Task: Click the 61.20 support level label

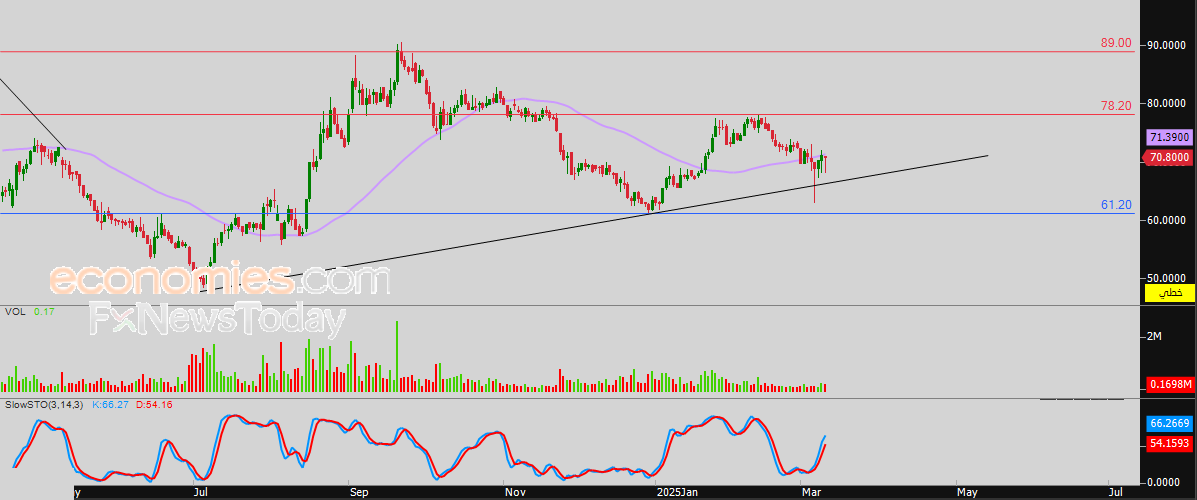Action: 1116,205
